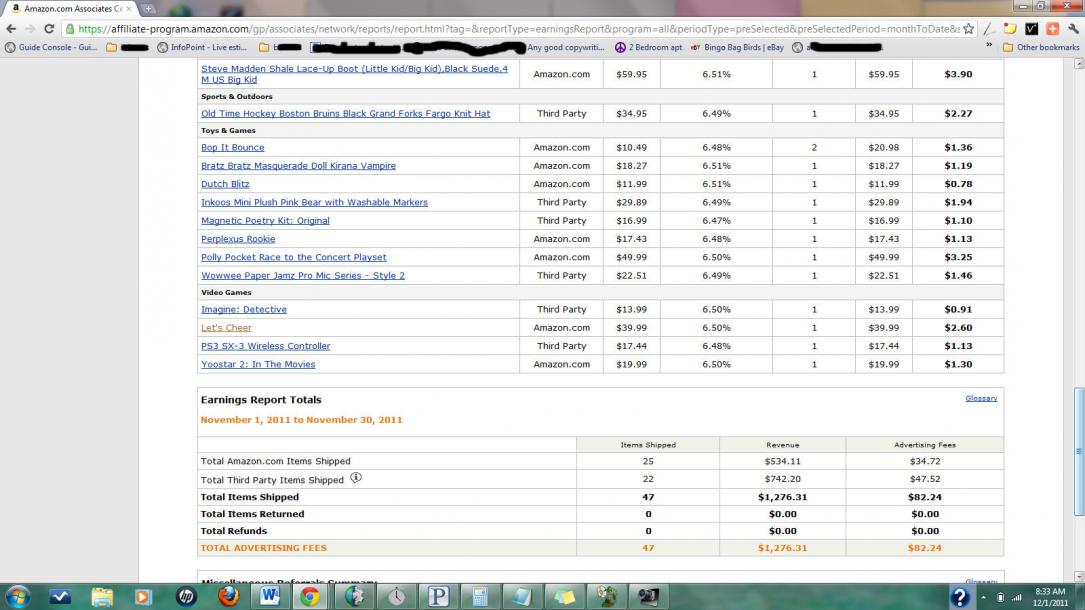1085x610 pixels.
Task: Click the browser forward arrow
Action: click(x=30, y=29)
